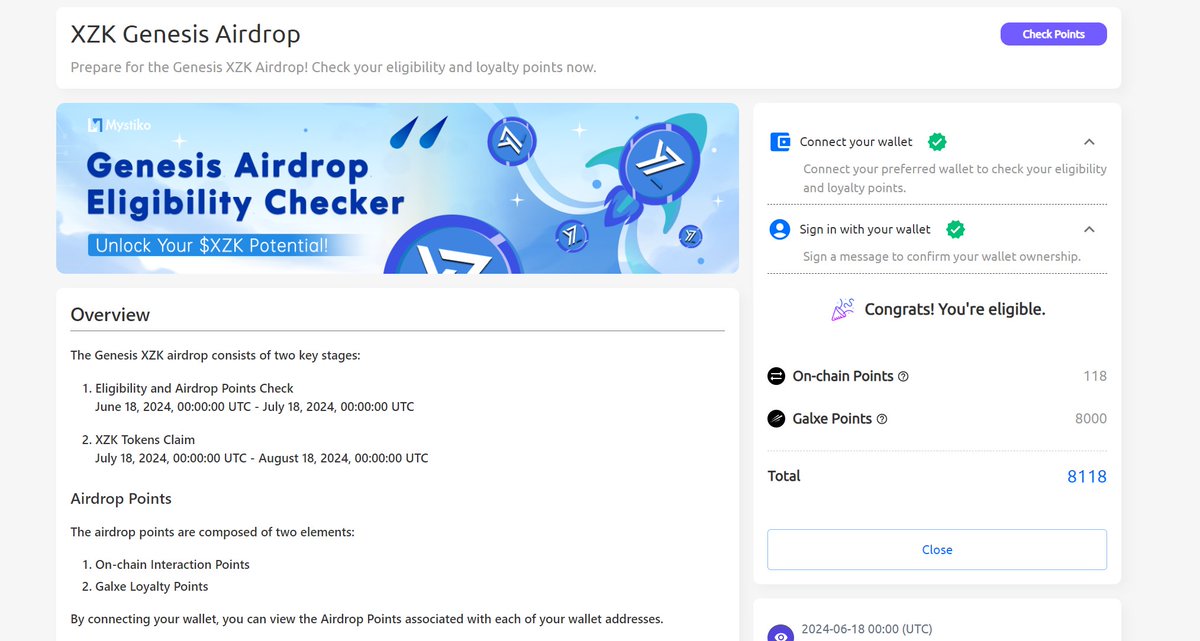Click 'XZK Tokens Claim' list item

(x=145, y=440)
